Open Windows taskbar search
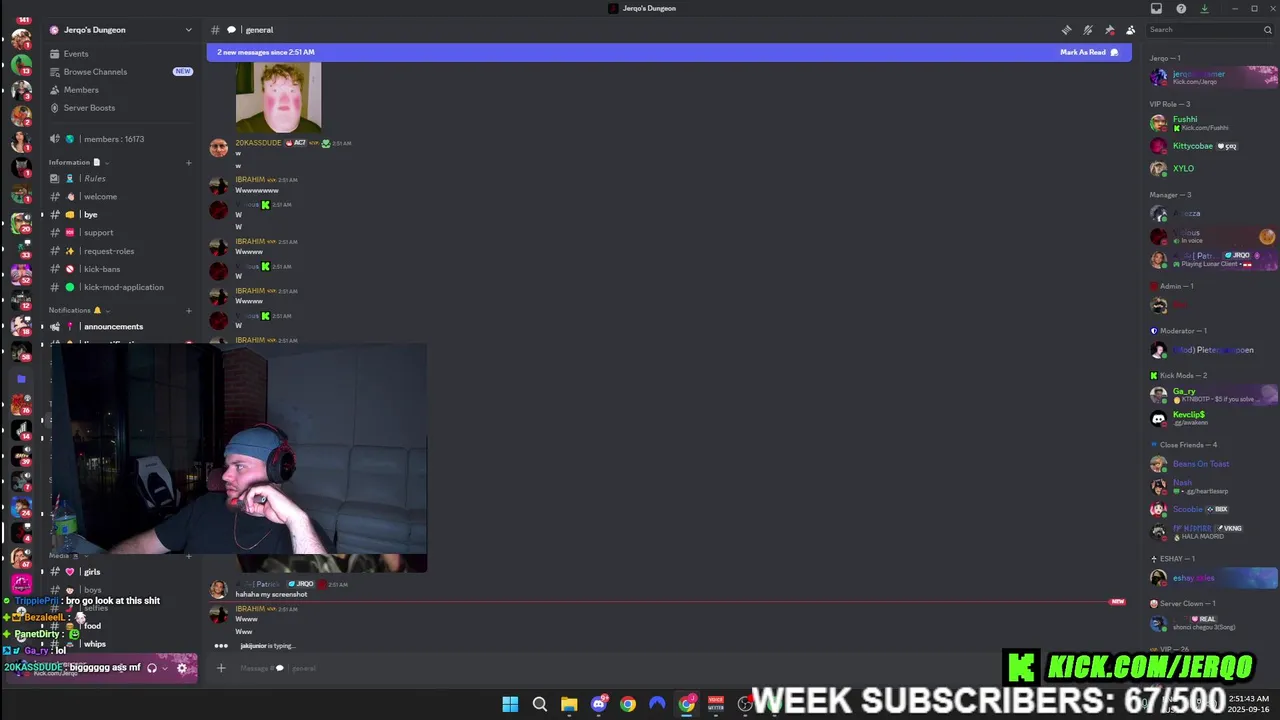Viewport: 1280px width, 720px height. 540,704
